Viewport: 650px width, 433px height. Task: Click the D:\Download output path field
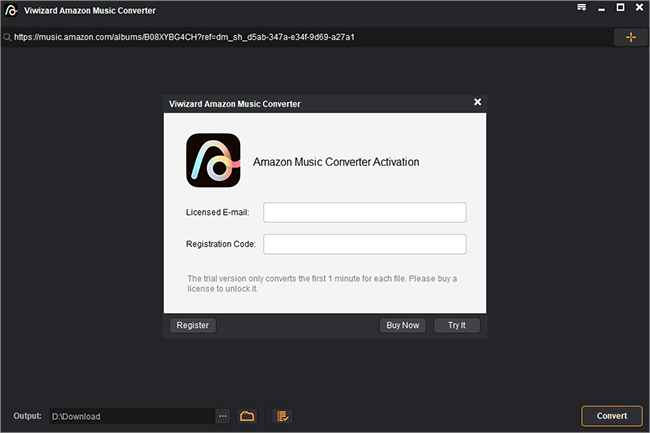[x=132, y=416]
